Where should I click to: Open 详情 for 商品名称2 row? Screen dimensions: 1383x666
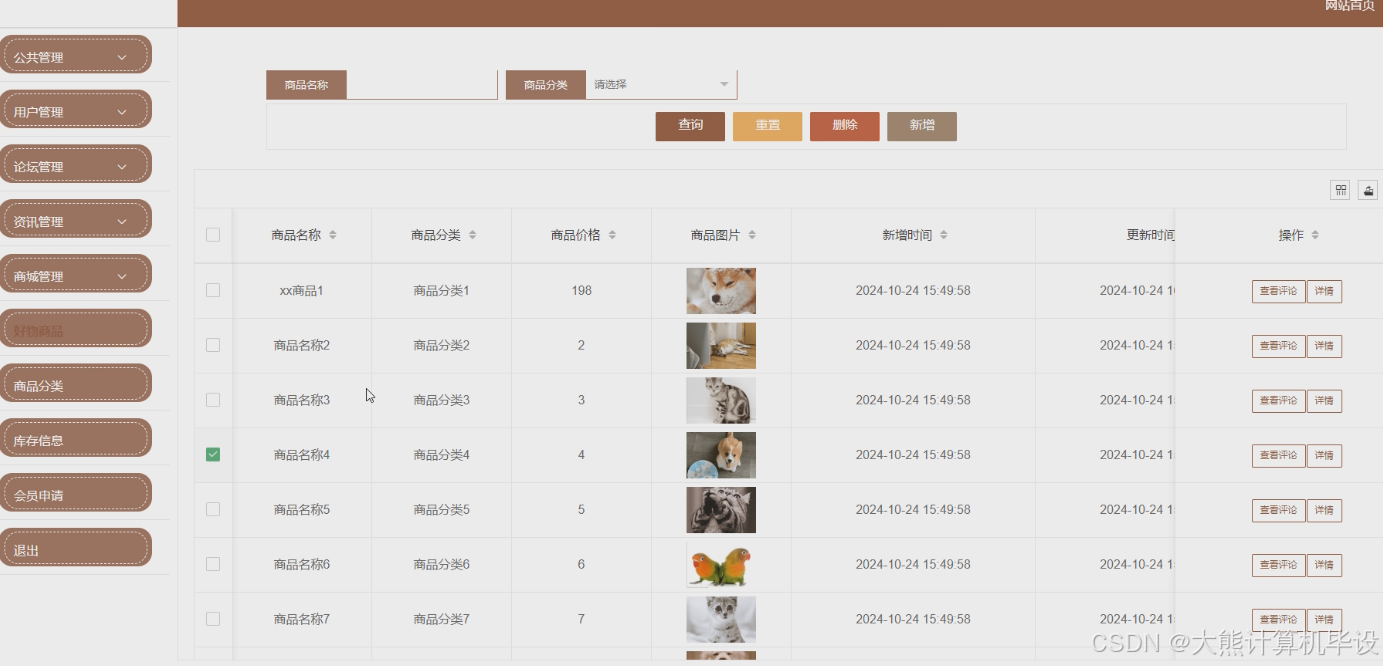pos(1324,346)
